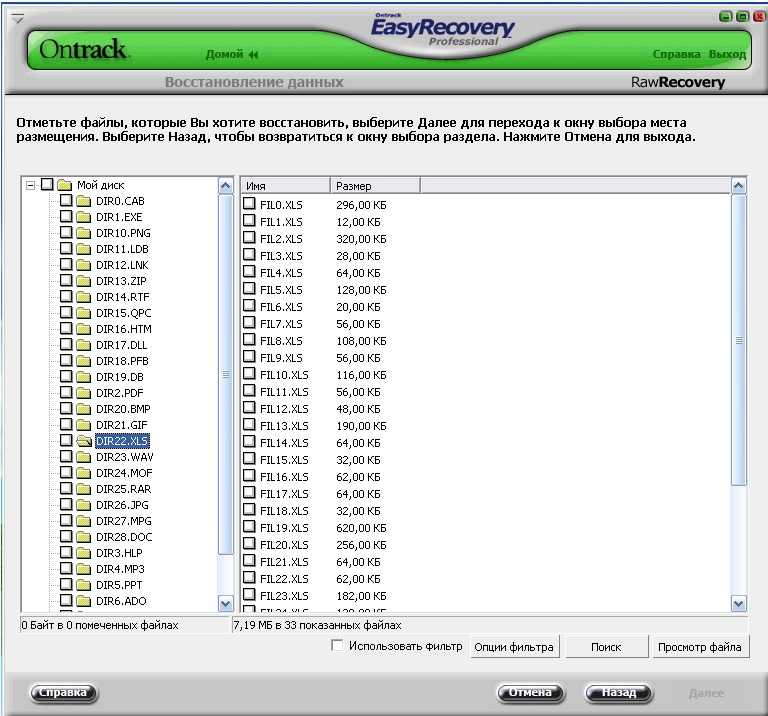Enable the Использовать фильтр checkbox

(337, 645)
